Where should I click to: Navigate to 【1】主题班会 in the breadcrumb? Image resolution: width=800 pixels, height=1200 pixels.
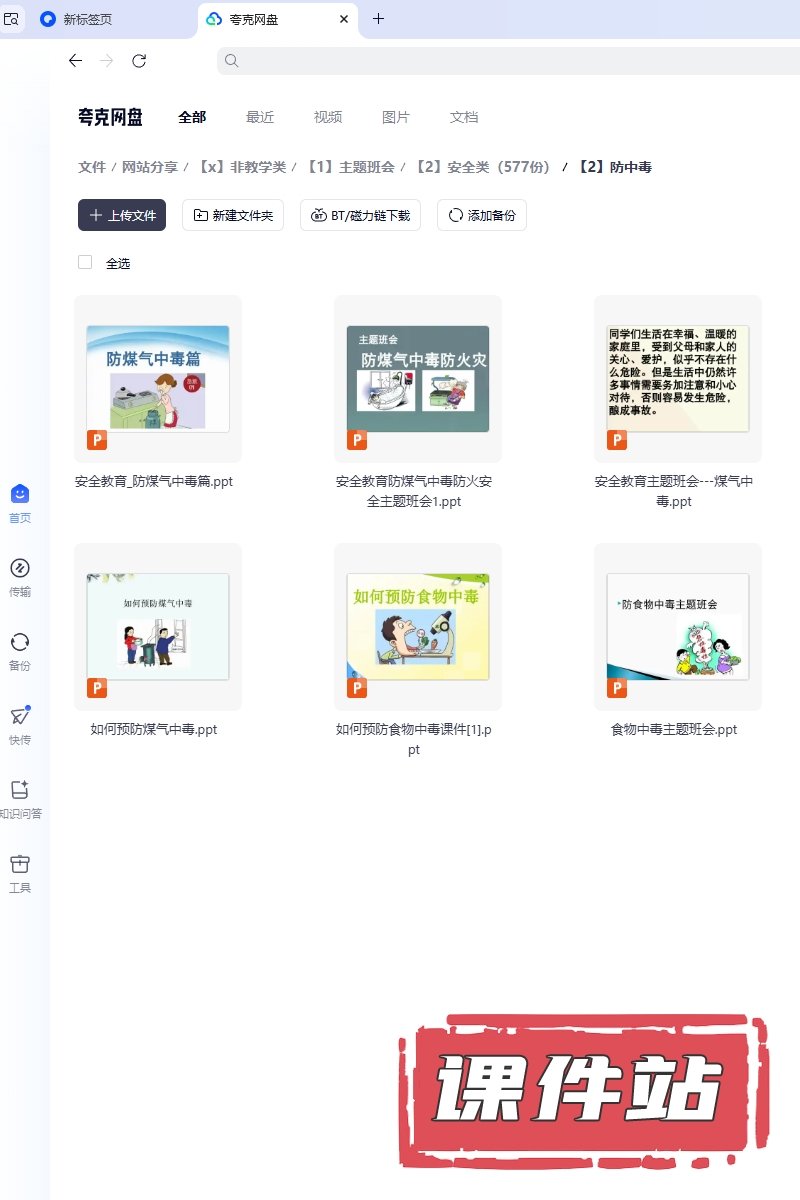click(350, 167)
